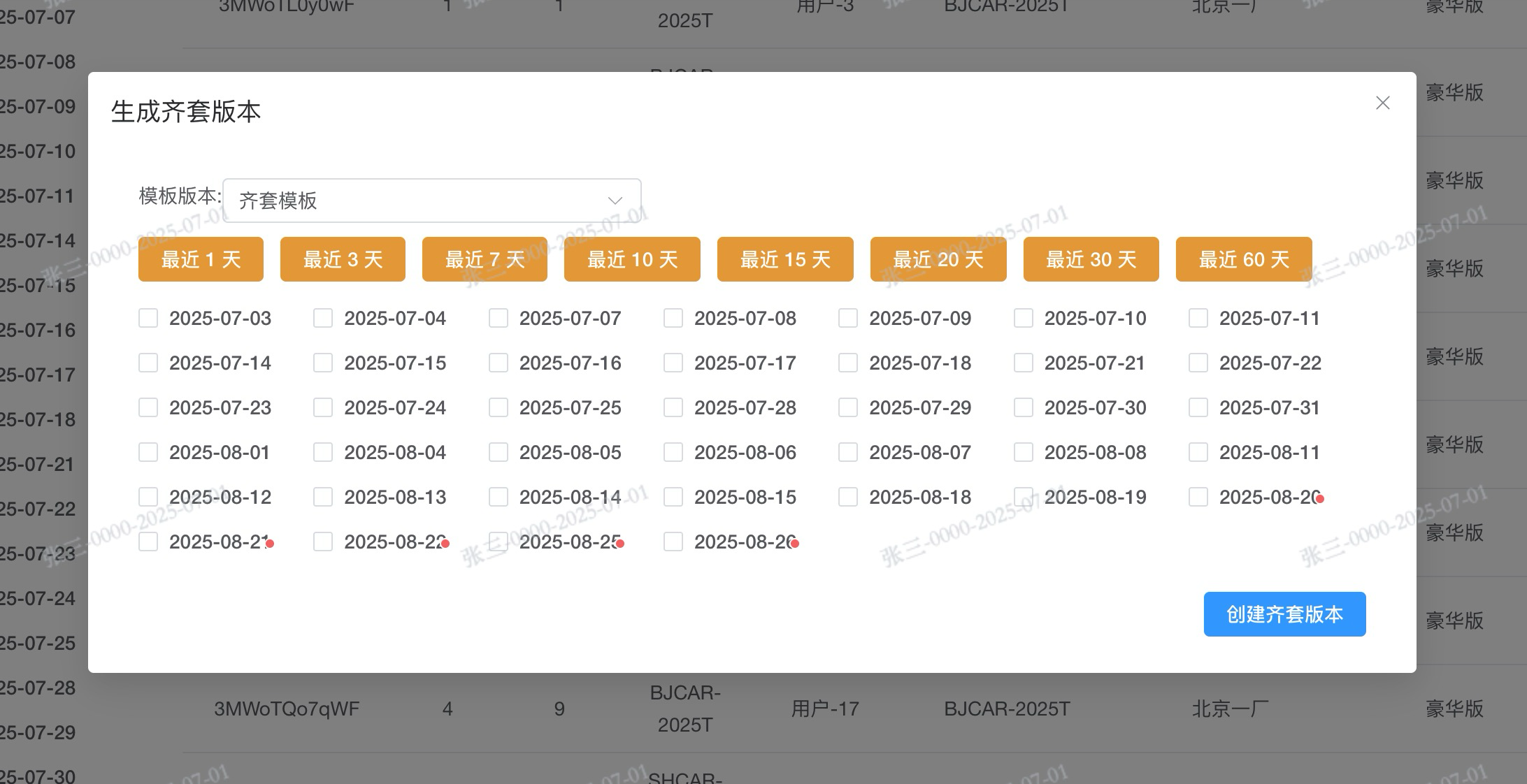Click 创建齐套版本 button
Viewport: 1527px width, 784px height.
point(1284,614)
